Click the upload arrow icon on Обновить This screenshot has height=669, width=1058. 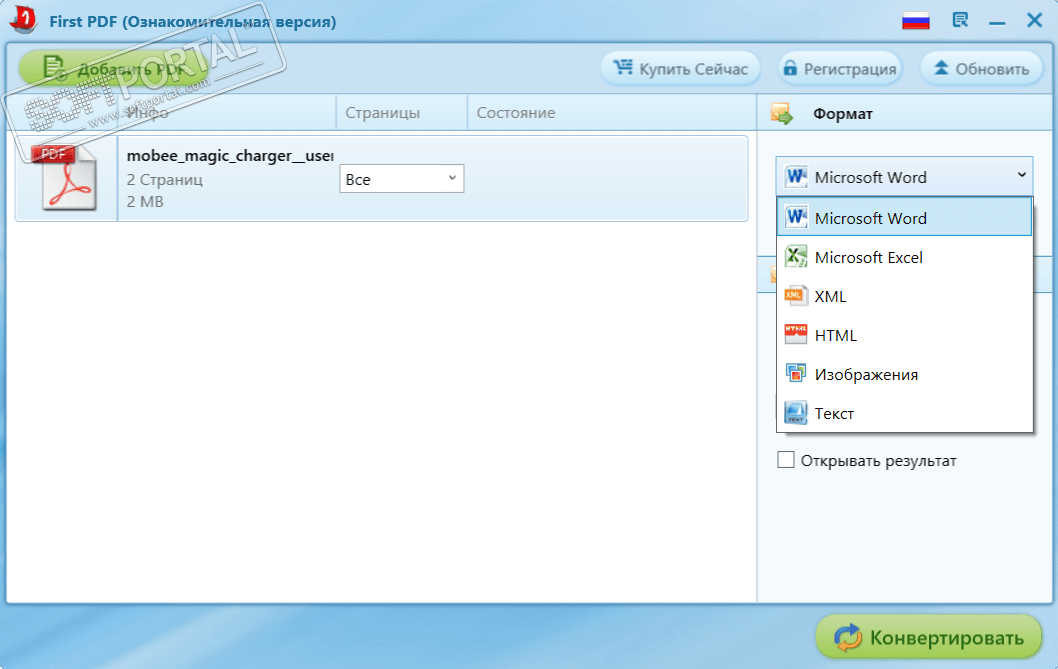pos(941,68)
